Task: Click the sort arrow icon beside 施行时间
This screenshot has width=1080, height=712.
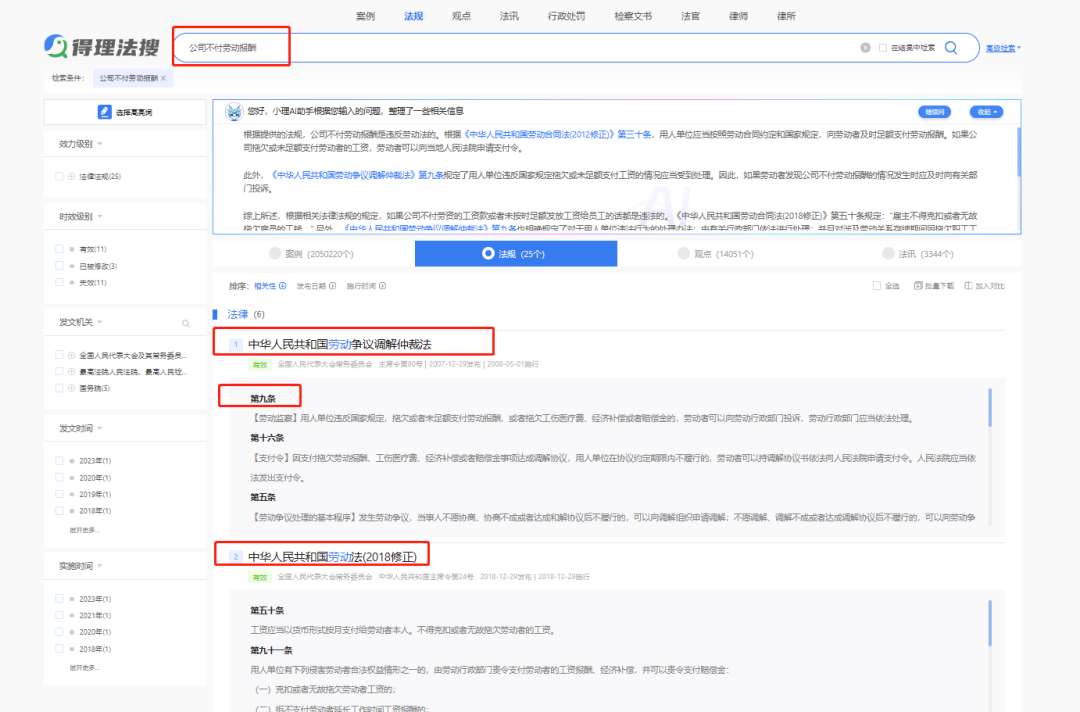Action: tap(383, 286)
